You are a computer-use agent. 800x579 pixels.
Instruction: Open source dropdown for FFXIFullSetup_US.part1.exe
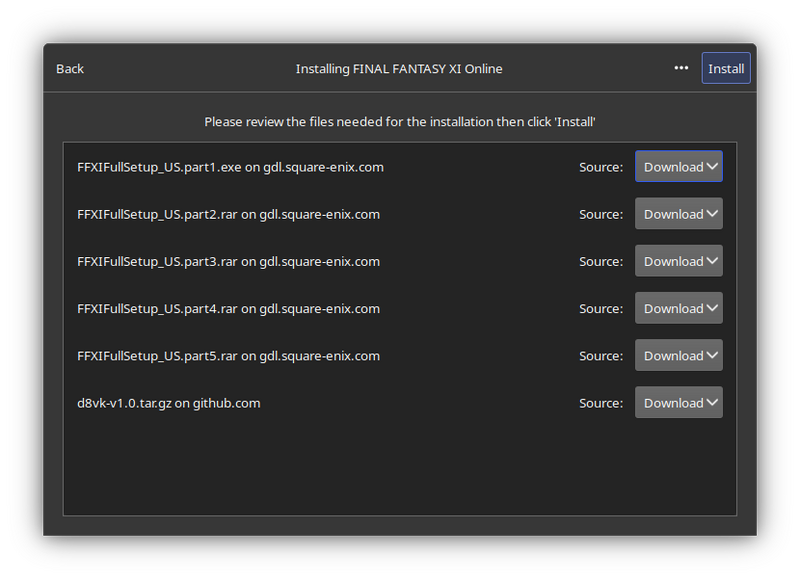(x=679, y=166)
